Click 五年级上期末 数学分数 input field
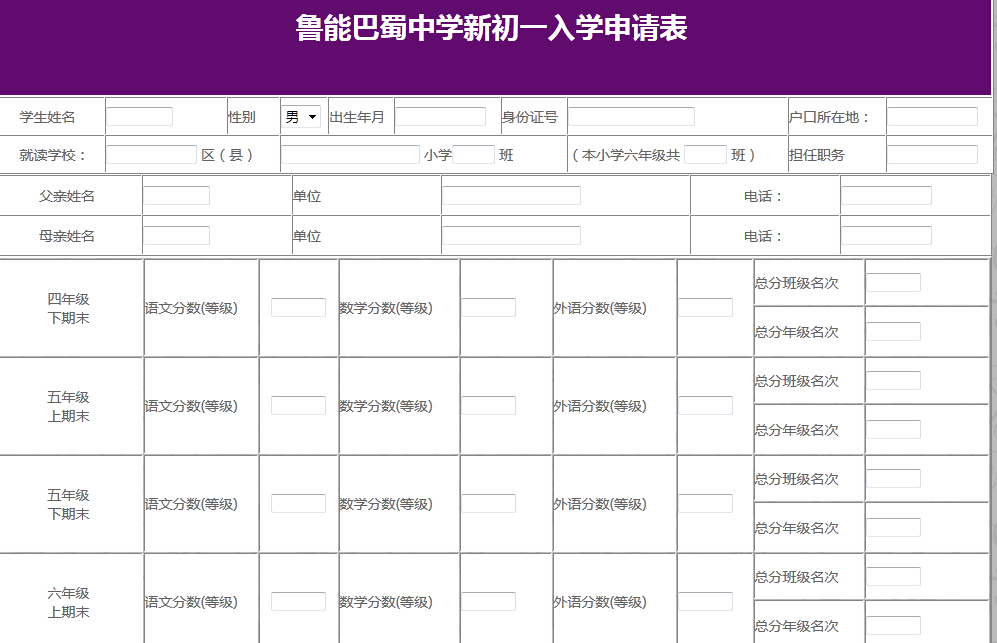The image size is (997, 643). 488,406
